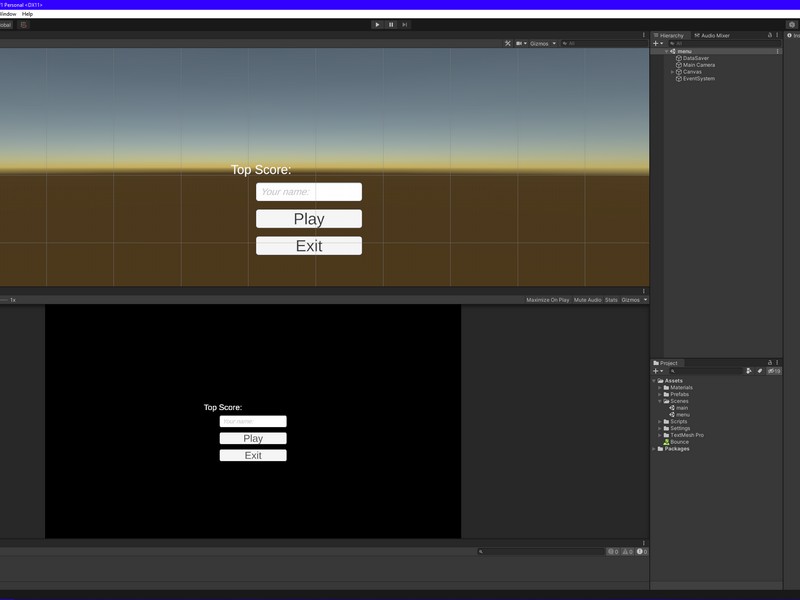This screenshot has height=600, width=800.
Task: Click search-by-label tag icon in Project
Action: tap(760, 371)
